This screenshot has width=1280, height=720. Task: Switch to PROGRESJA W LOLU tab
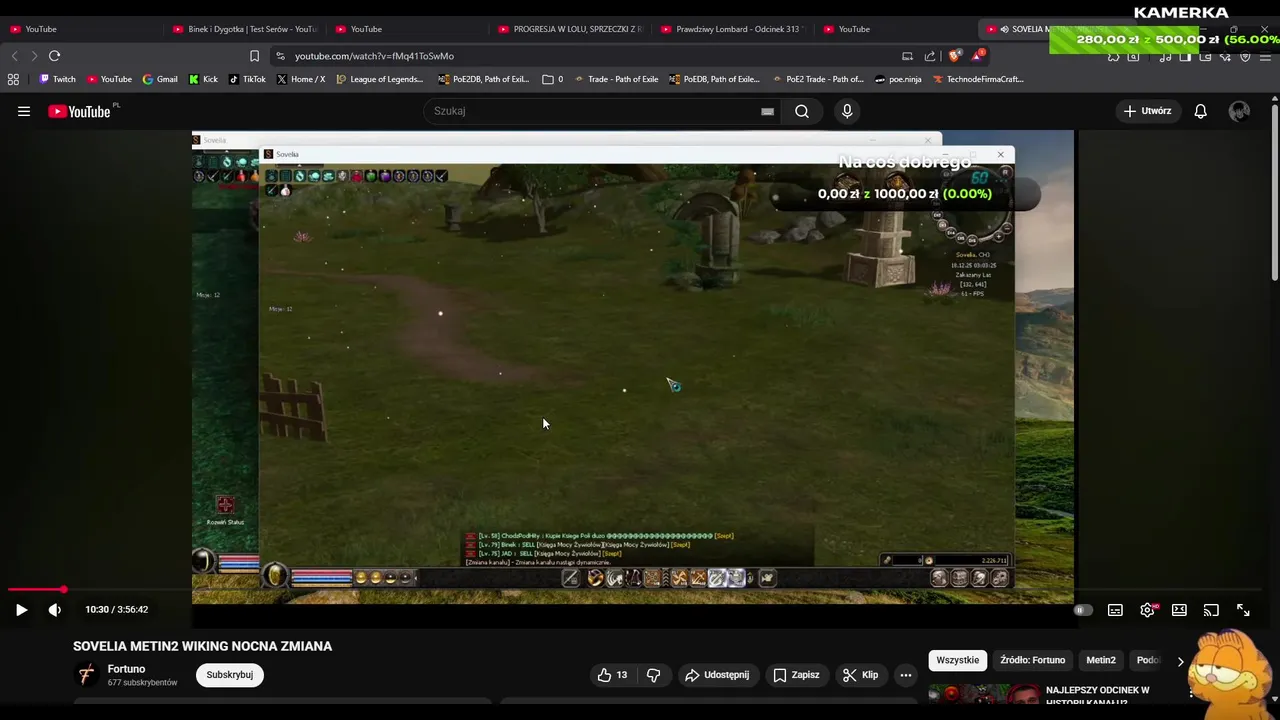click(570, 29)
